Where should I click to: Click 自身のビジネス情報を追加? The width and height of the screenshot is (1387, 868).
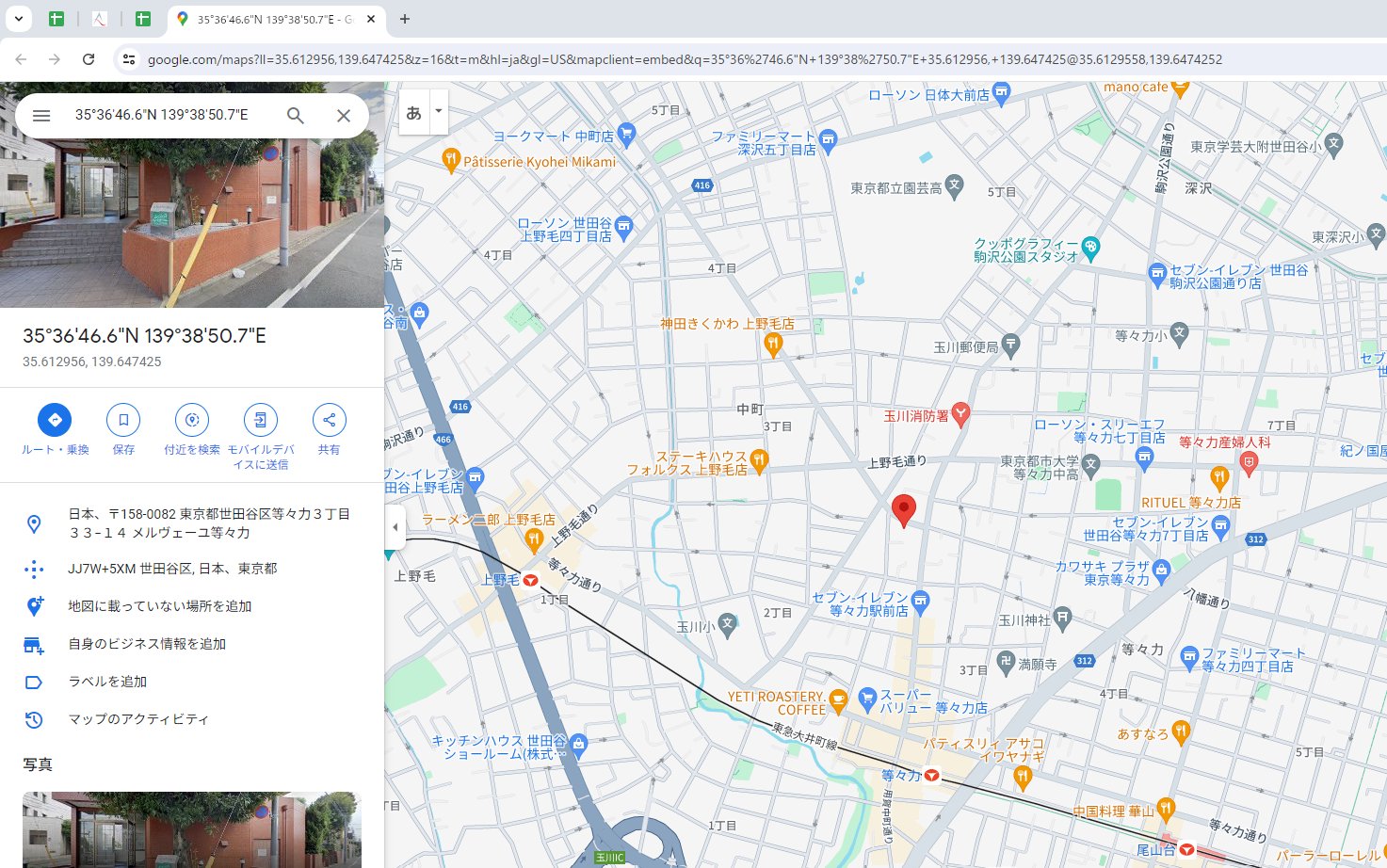(192, 644)
